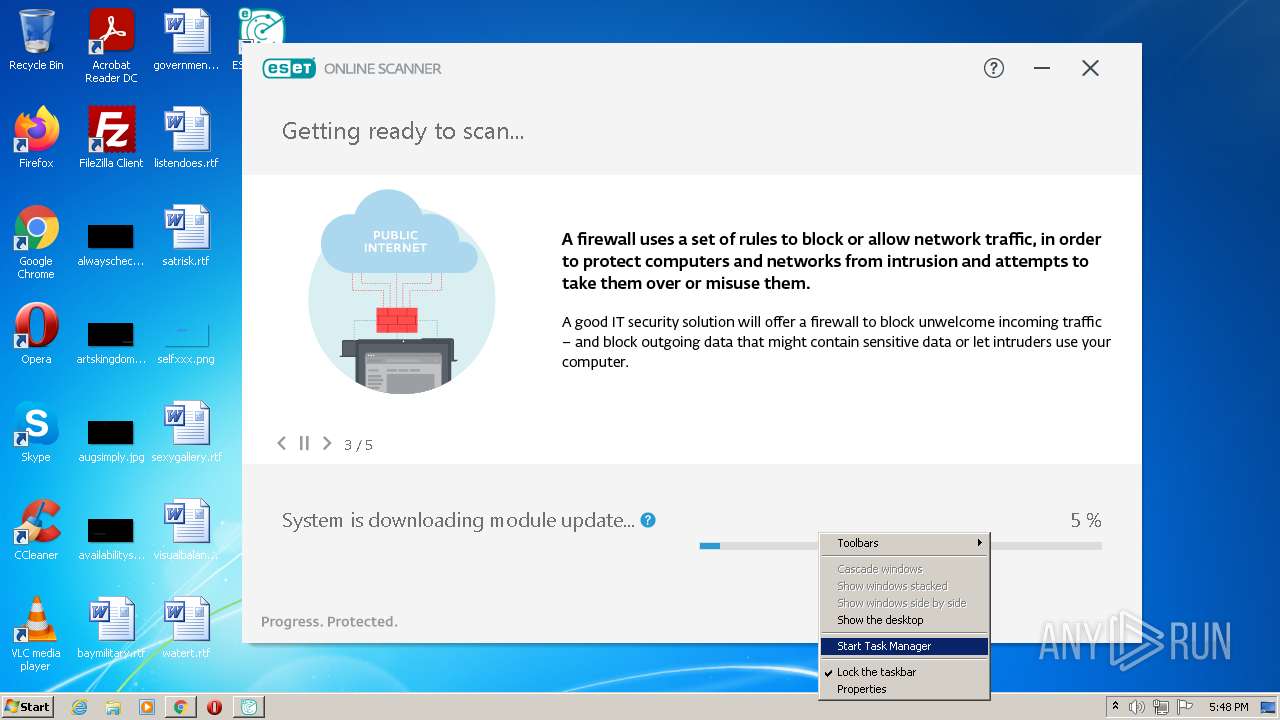Open the volume speaker tray icon

pos(1136,707)
